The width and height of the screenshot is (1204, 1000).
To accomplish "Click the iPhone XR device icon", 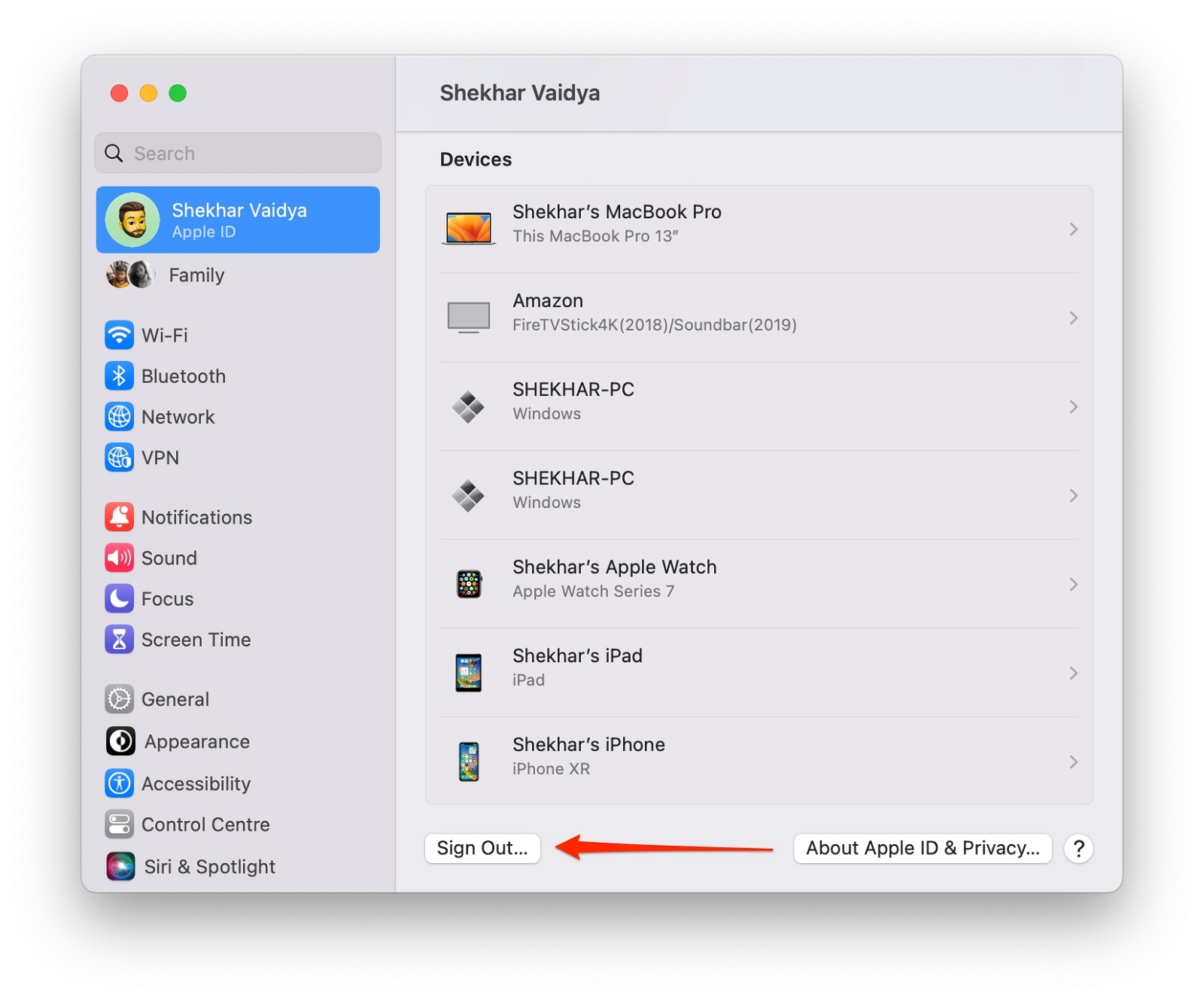I will coord(469,761).
